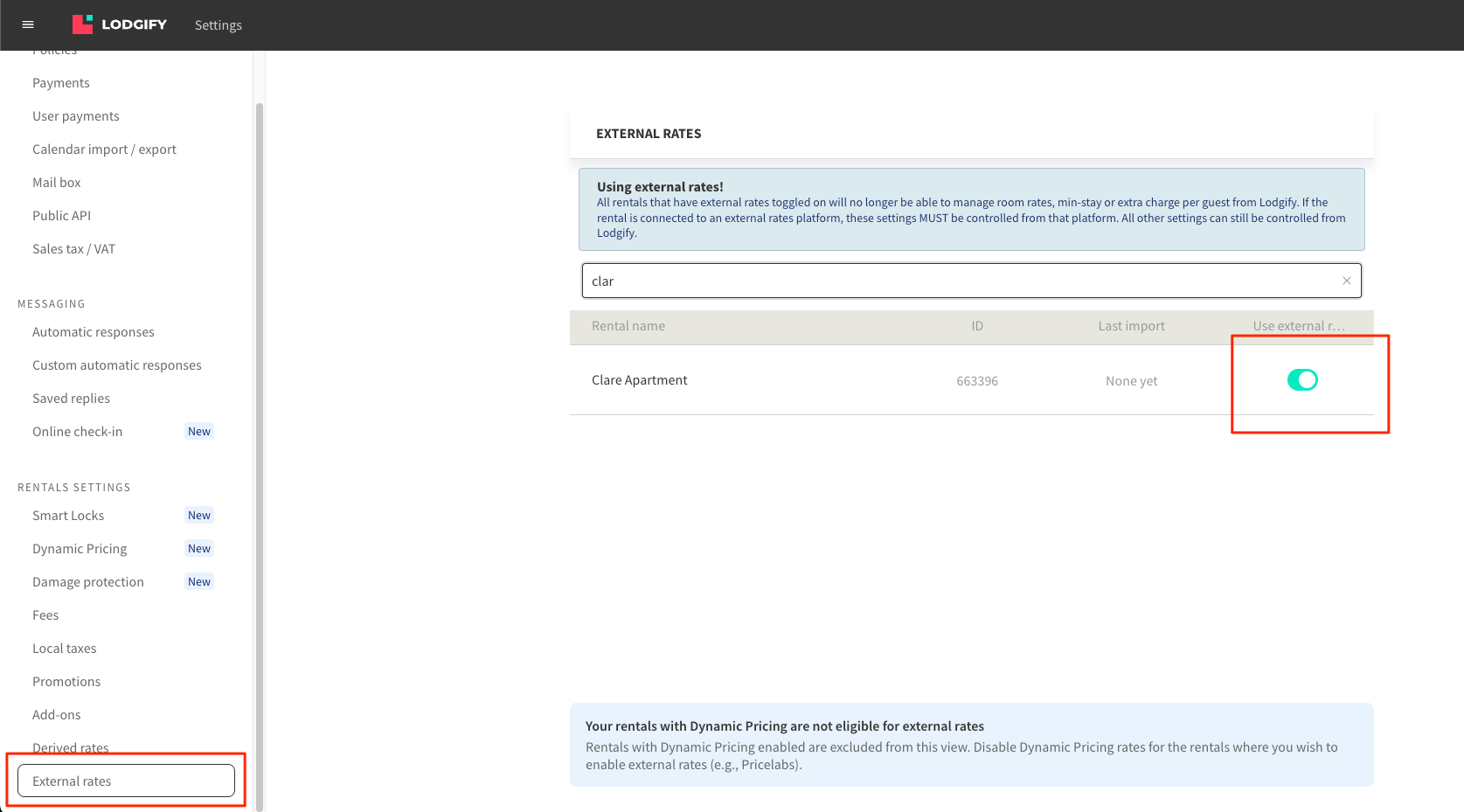Image resolution: width=1464 pixels, height=812 pixels.
Task: Go to Online check-in settings
Action: (x=78, y=432)
